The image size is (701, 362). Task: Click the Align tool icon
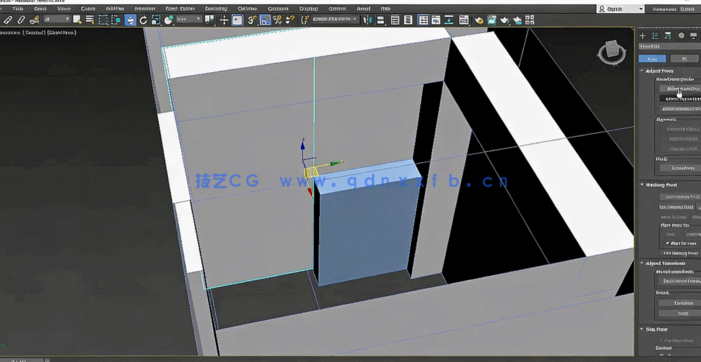click(381, 20)
